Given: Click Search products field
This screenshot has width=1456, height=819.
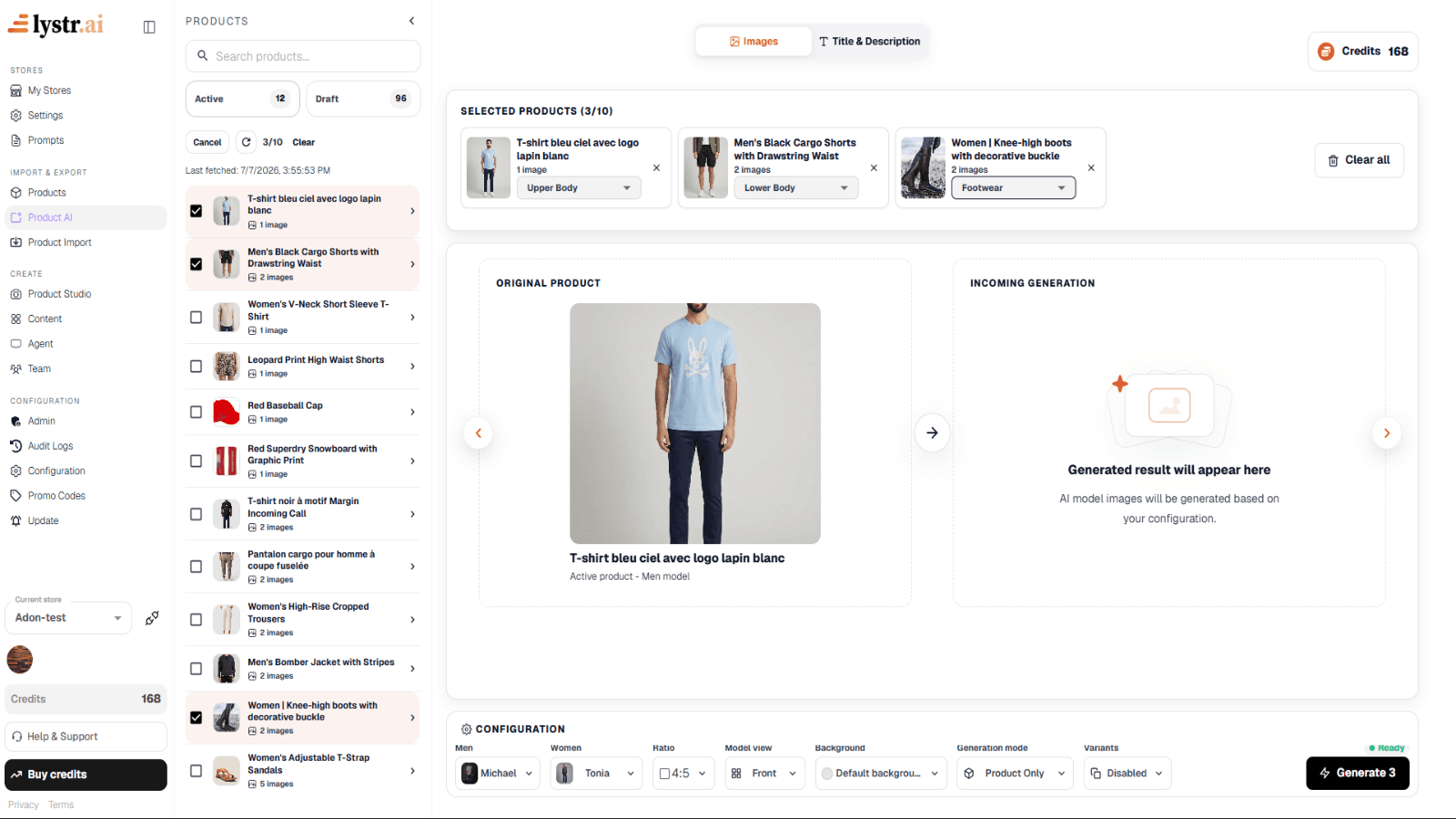Looking at the screenshot, I should [x=303, y=56].
